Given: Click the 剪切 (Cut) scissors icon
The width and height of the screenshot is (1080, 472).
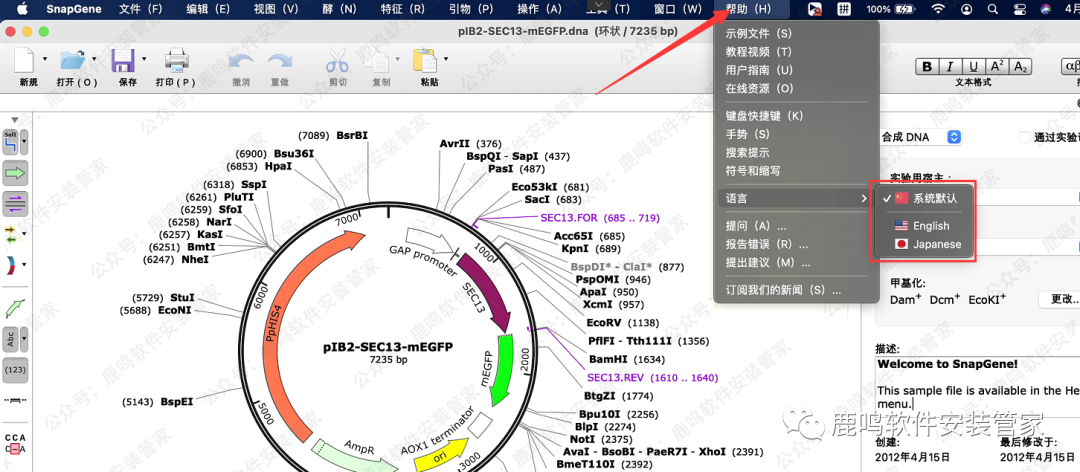Looking at the screenshot, I should point(337,62).
